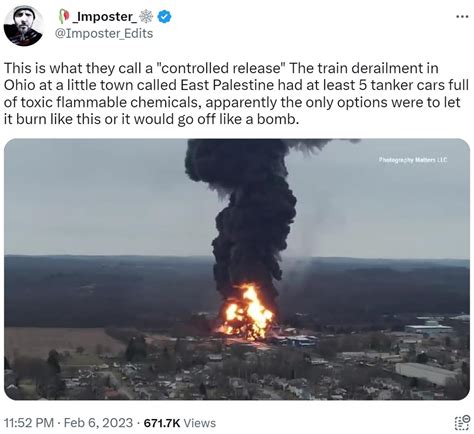Click "toxic flammable chemicals" in the tweet
The height and width of the screenshot is (434, 474).
(x=111, y=102)
